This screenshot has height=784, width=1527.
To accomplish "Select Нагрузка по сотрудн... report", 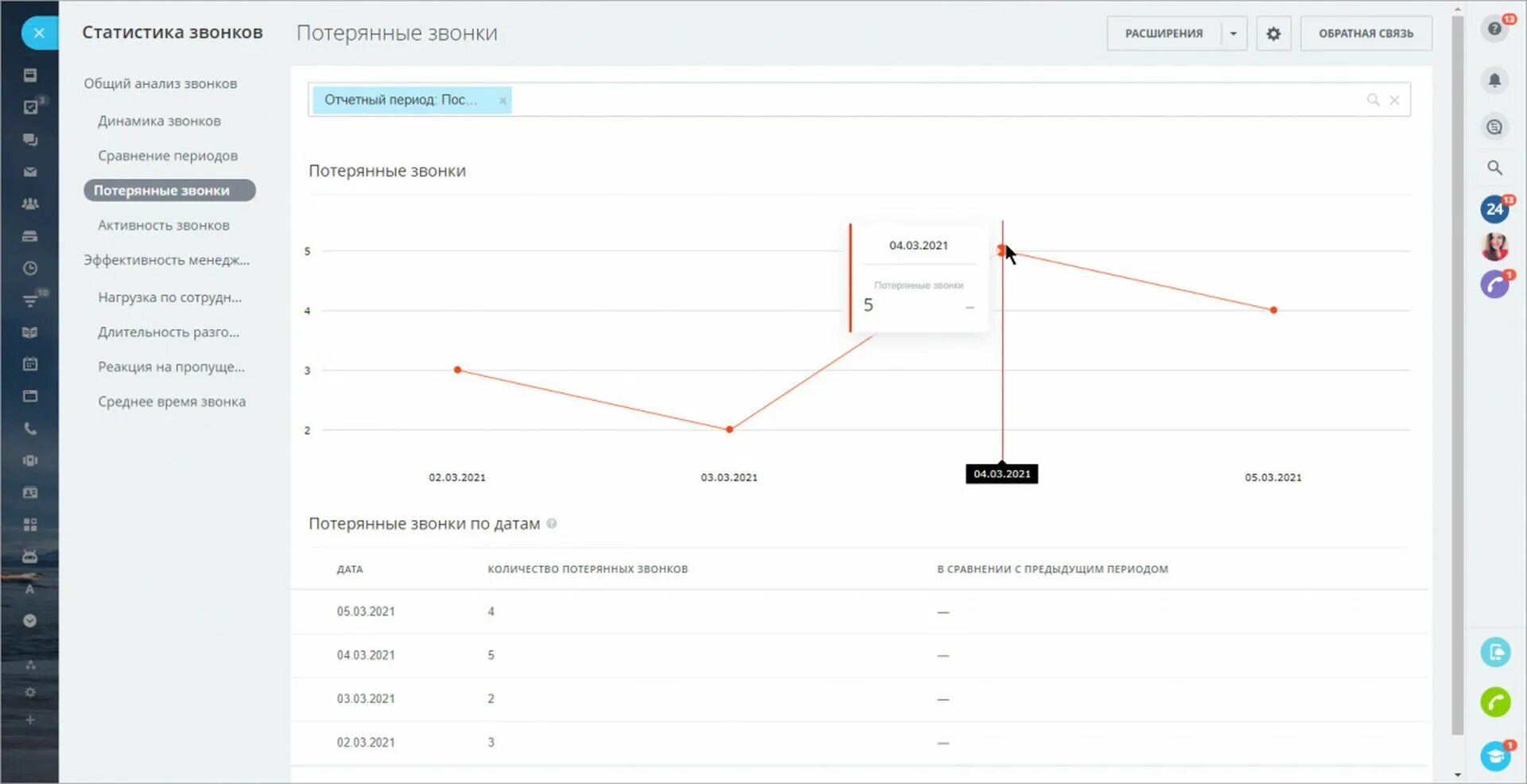I will pos(170,297).
